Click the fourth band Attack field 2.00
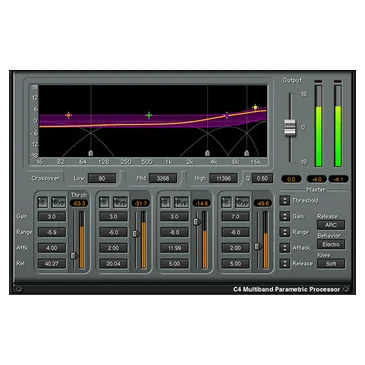The width and height of the screenshot is (365, 365). 235,248
